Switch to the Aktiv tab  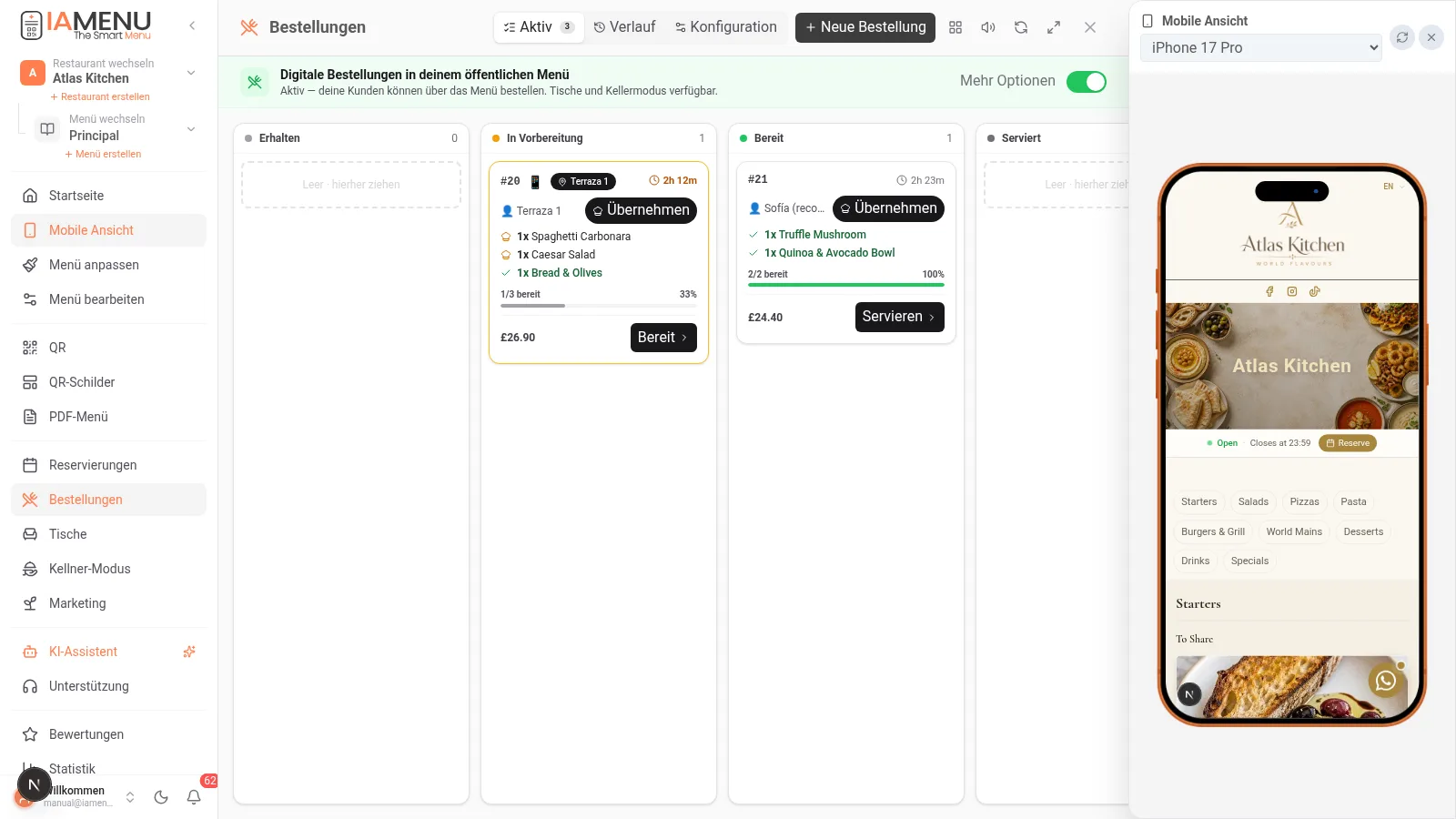click(539, 27)
